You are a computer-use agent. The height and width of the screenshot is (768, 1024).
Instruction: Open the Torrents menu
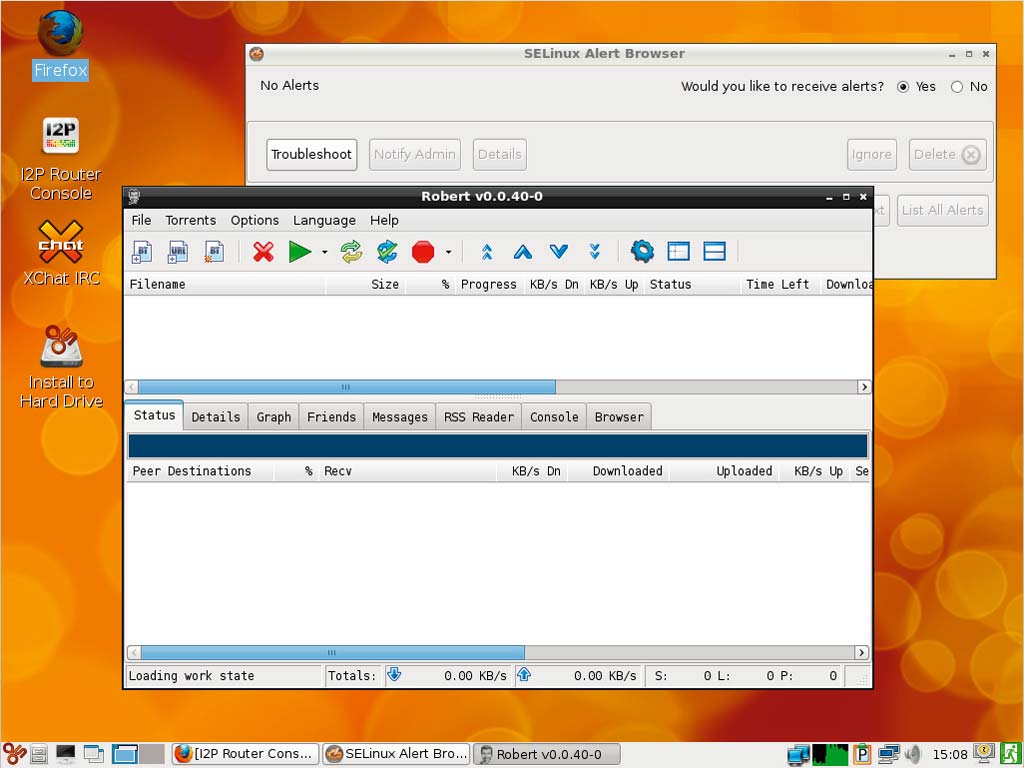click(191, 220)
